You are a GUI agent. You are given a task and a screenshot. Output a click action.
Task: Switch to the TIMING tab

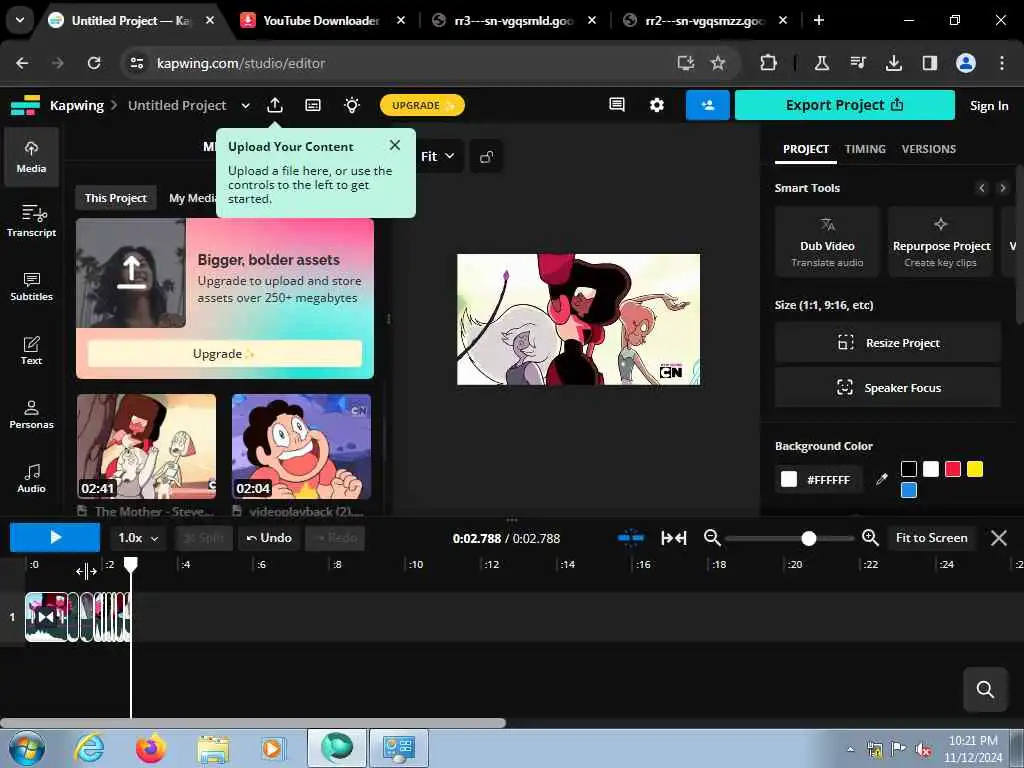pos(865,149)
